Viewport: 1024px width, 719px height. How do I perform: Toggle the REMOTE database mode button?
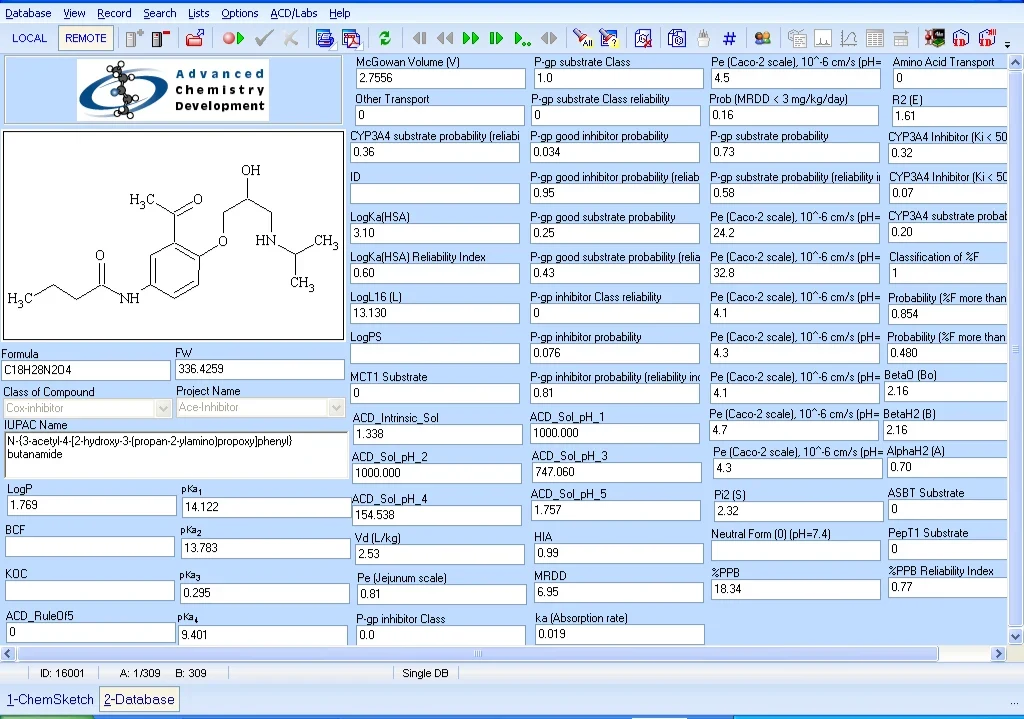coord(86,39)
